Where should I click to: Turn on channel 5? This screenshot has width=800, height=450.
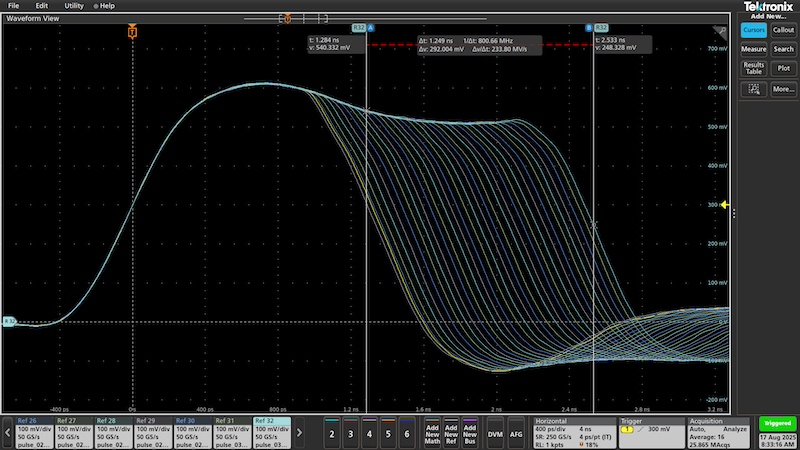(x=388, y=434)
